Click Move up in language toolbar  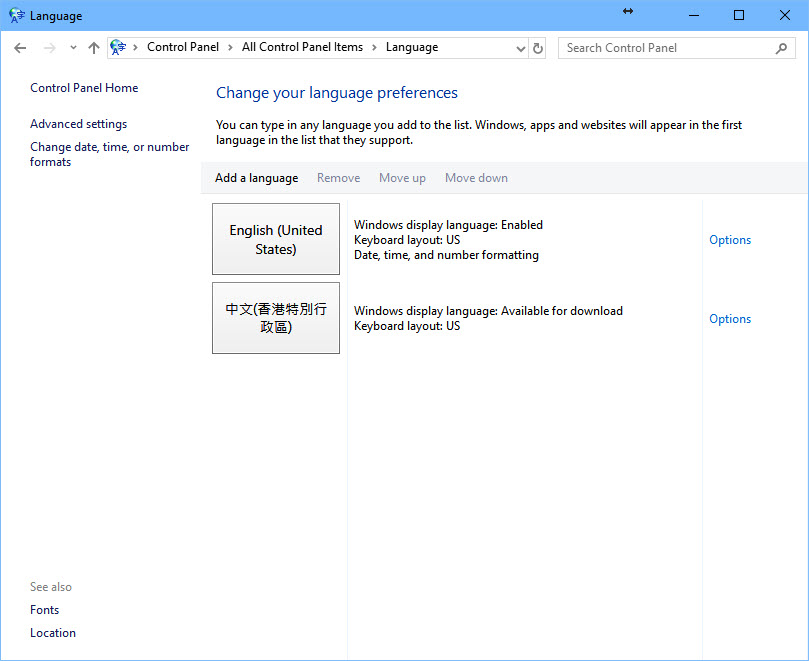402,178
